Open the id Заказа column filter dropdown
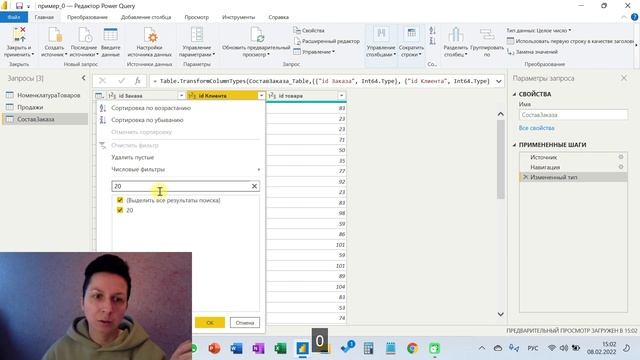 181,96
